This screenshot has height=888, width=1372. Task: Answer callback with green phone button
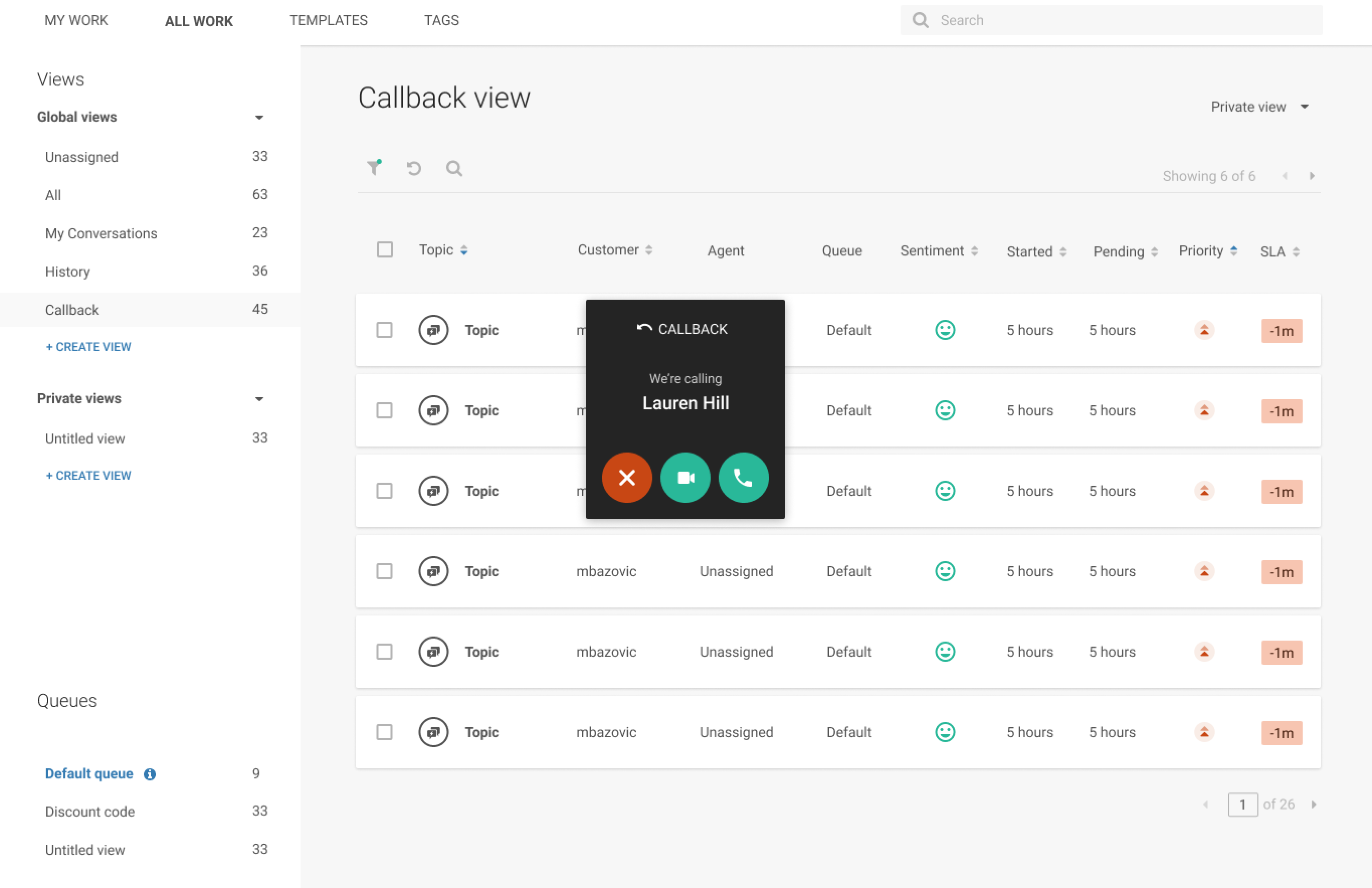click(x=743, y=478)
